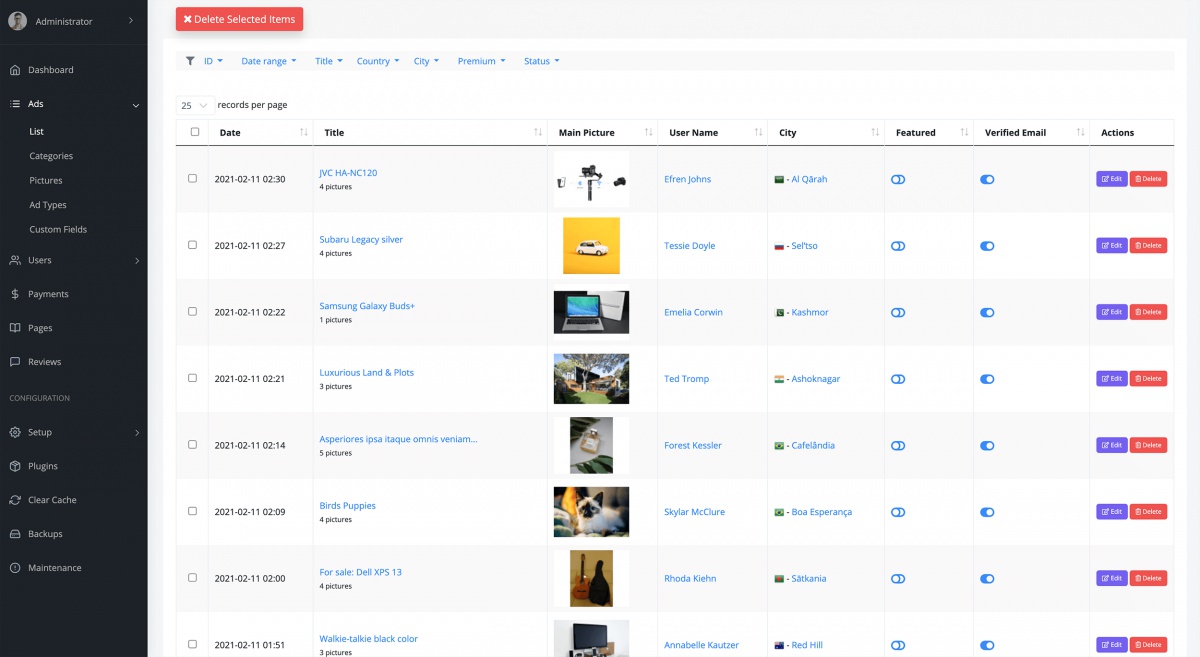Click Edit button for Luxurious Land & Plots
The height and width of the screenshot is (657, 1200).
[1111, 379]
